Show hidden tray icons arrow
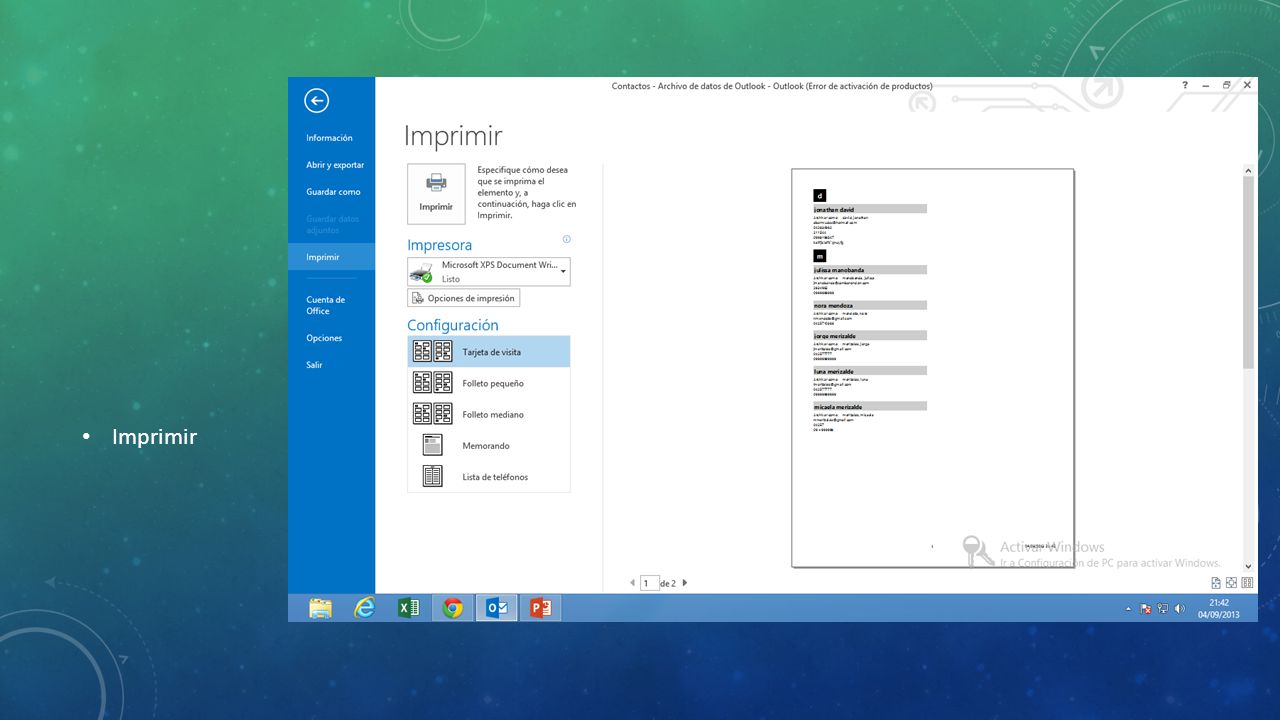The image size is (1280, 720). 1129,609
